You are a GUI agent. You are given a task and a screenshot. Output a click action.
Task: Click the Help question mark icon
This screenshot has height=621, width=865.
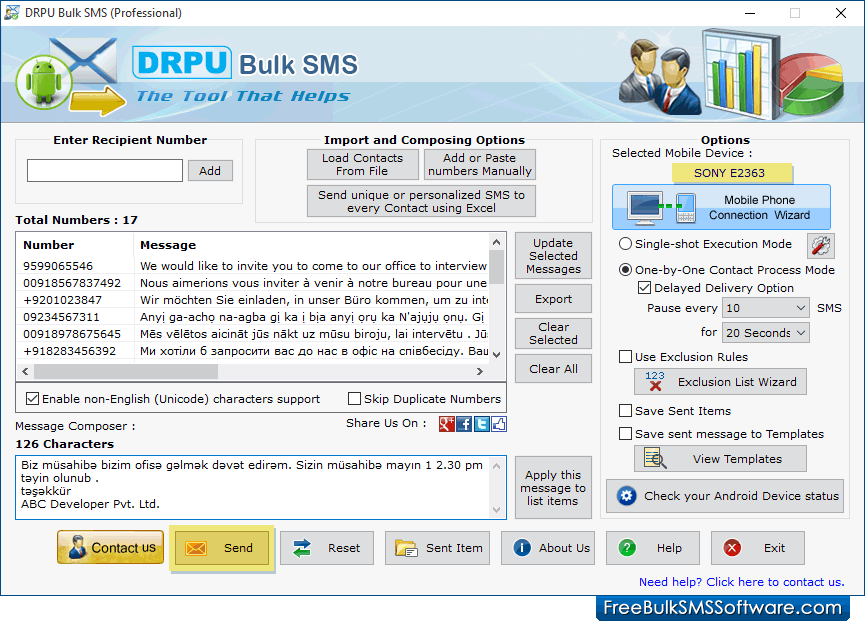pos(627,548)
